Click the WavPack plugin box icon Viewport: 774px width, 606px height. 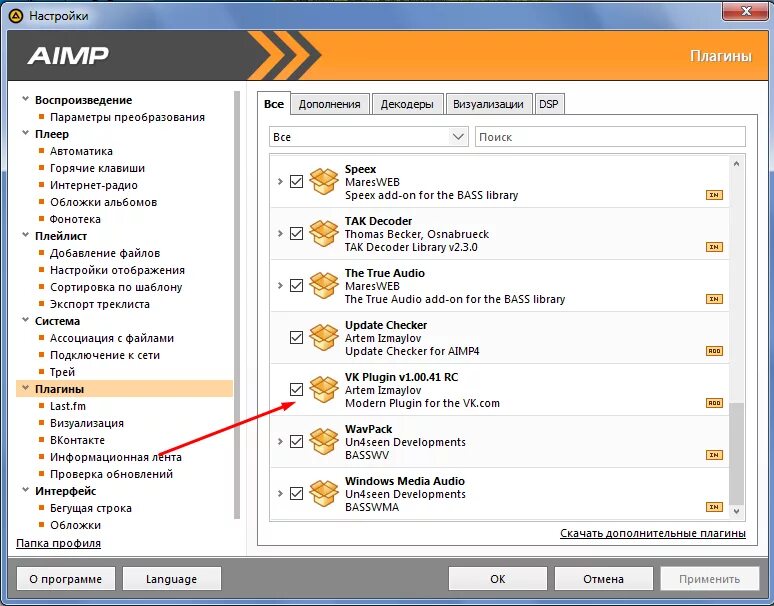324,441
